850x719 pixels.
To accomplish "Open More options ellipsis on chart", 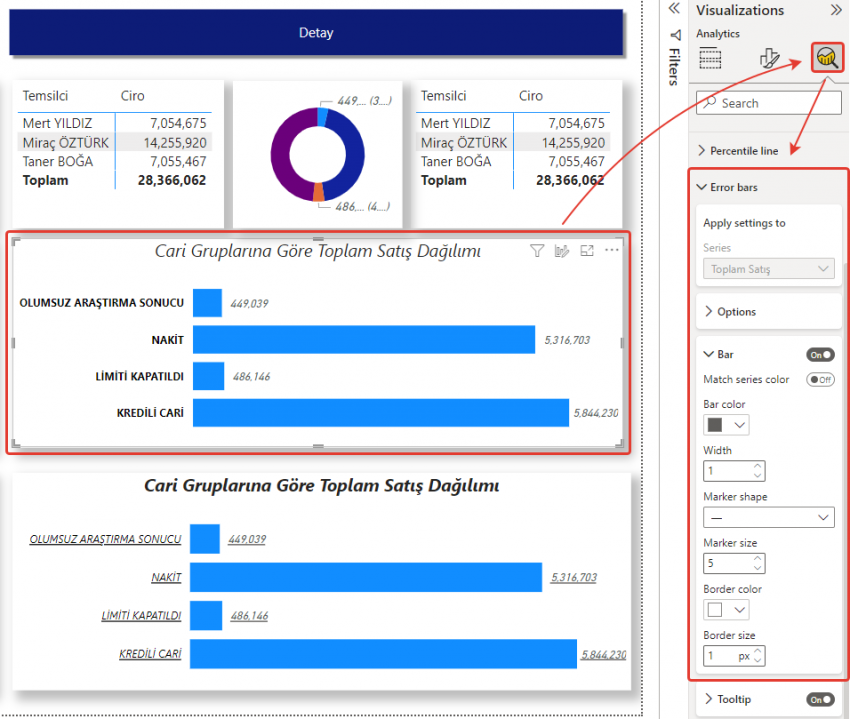I will pyautogui.click(x=612, y=250).
